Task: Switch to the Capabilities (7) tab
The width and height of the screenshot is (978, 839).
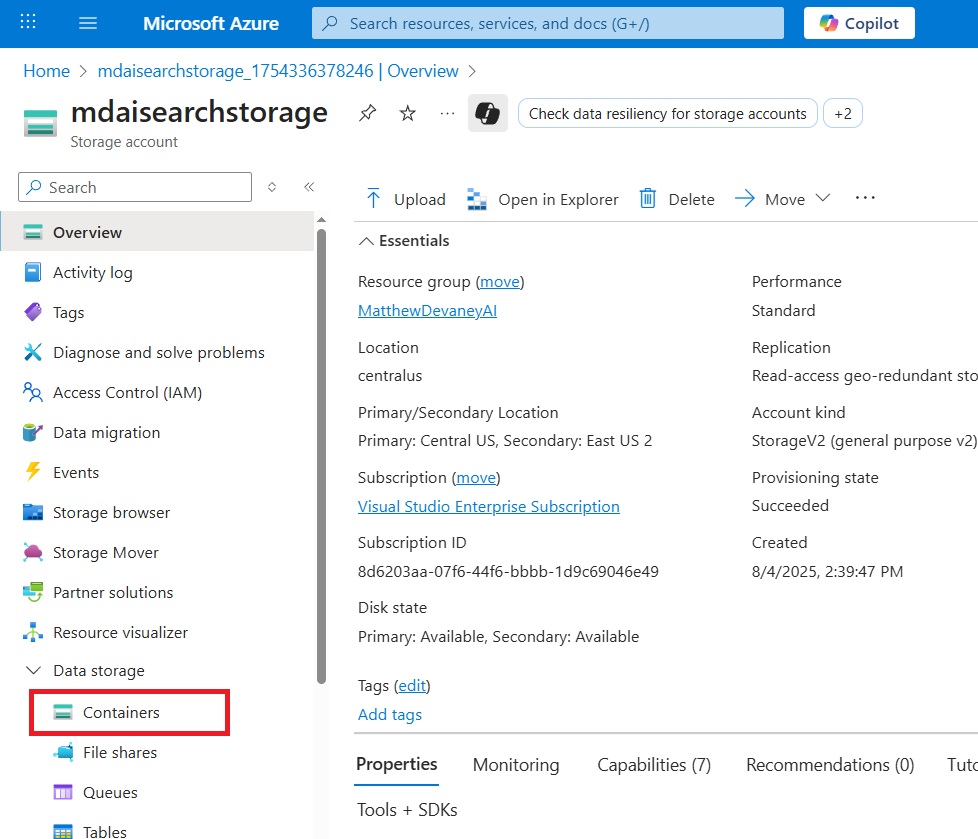Action: (x=654, y=765)
